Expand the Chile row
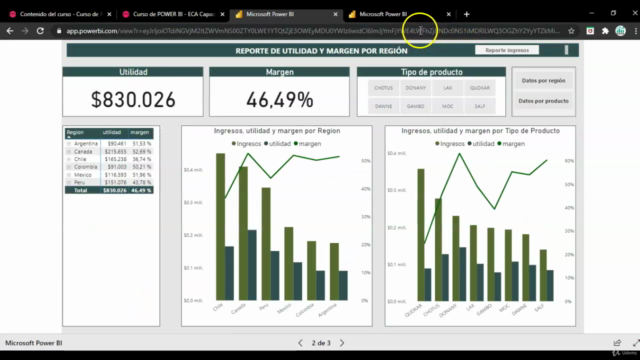640x360 pixels. point(69,159)
